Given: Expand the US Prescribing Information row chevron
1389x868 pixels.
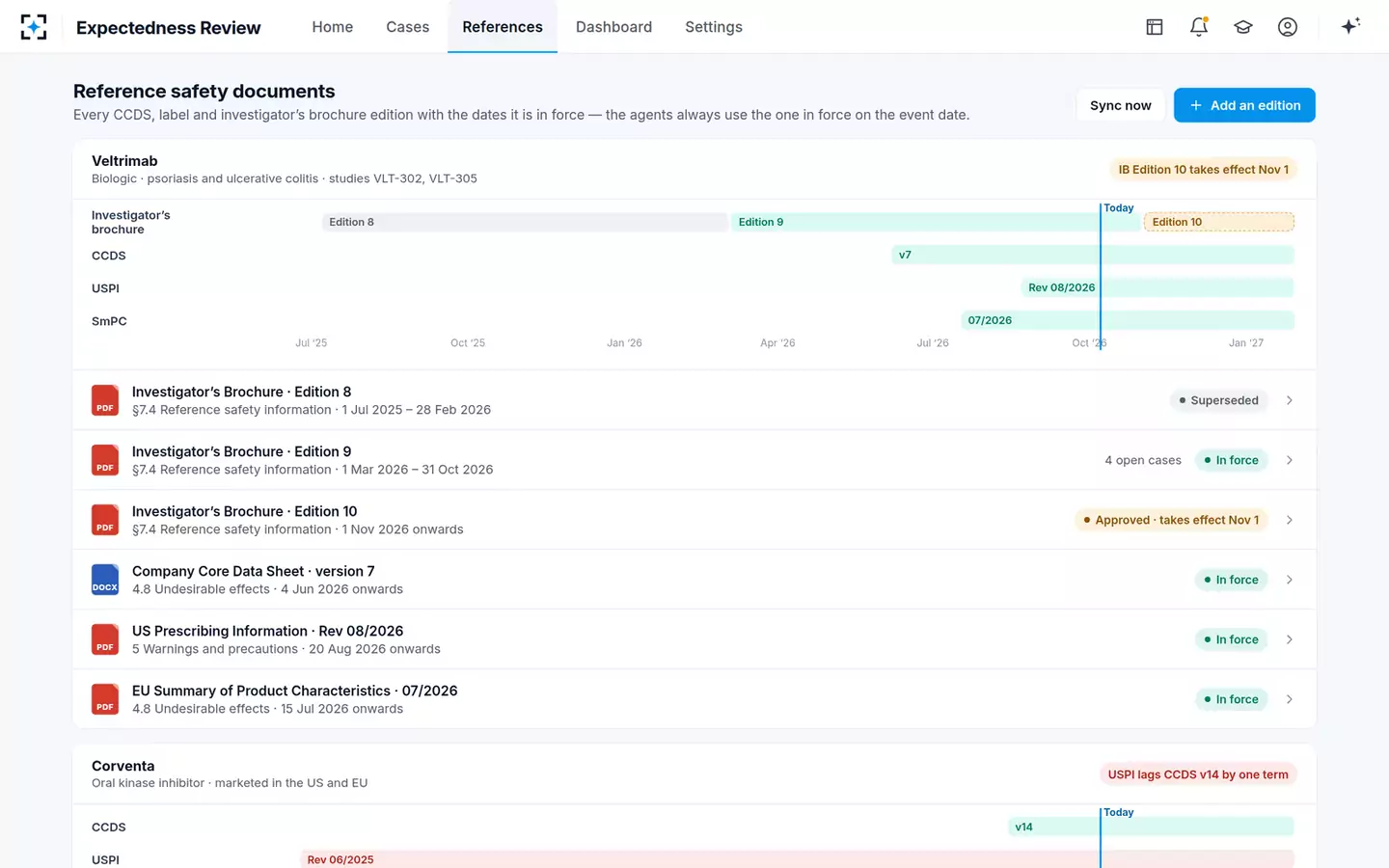Looking at the screenshot, I should (x=1290, y=639).
